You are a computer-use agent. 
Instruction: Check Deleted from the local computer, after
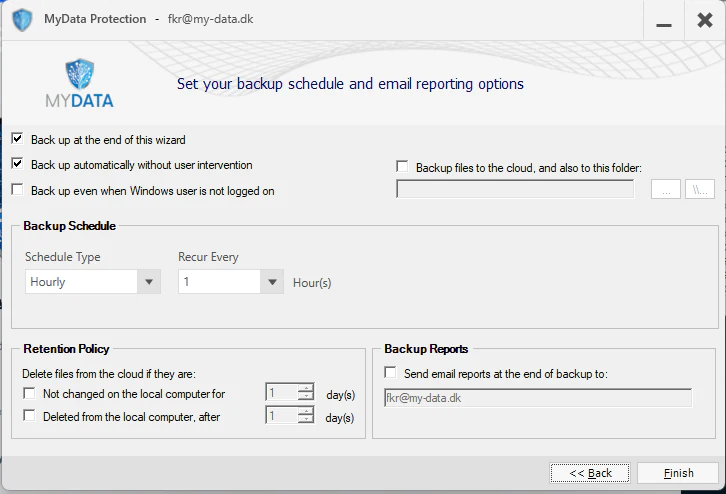click(29, 415)
